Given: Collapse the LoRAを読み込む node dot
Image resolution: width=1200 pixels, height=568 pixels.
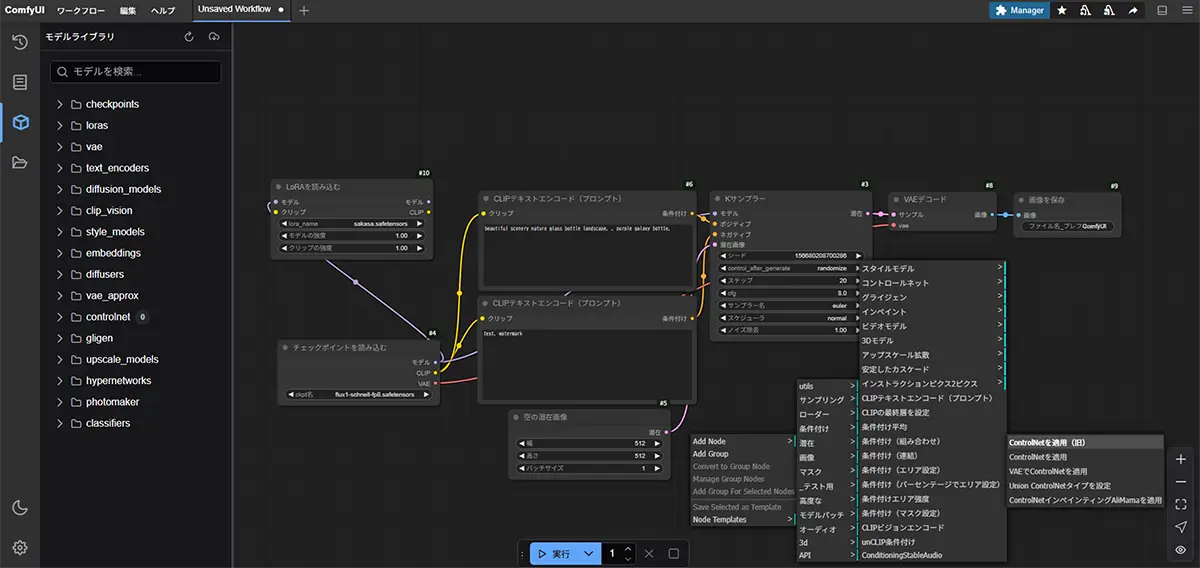Looking at the screenshot, I should (279, 187).
